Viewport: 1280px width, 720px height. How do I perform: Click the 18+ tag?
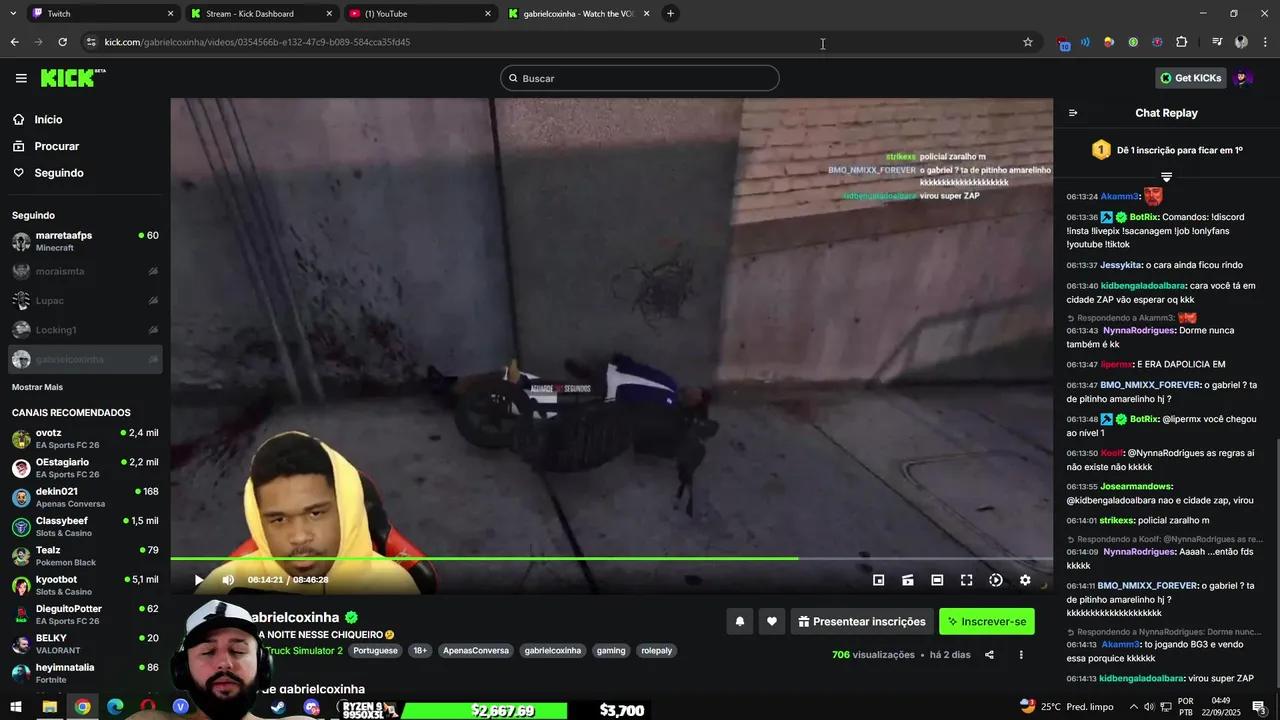coord(420,650)
